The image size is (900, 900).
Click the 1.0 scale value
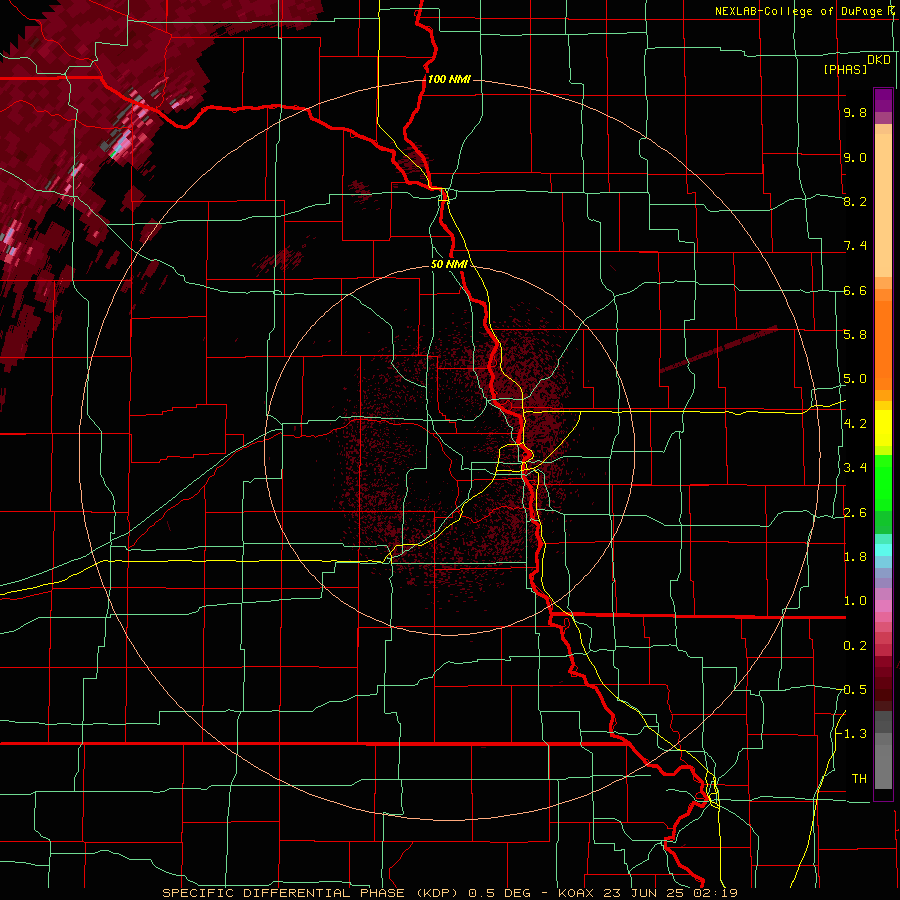[855, 600]
